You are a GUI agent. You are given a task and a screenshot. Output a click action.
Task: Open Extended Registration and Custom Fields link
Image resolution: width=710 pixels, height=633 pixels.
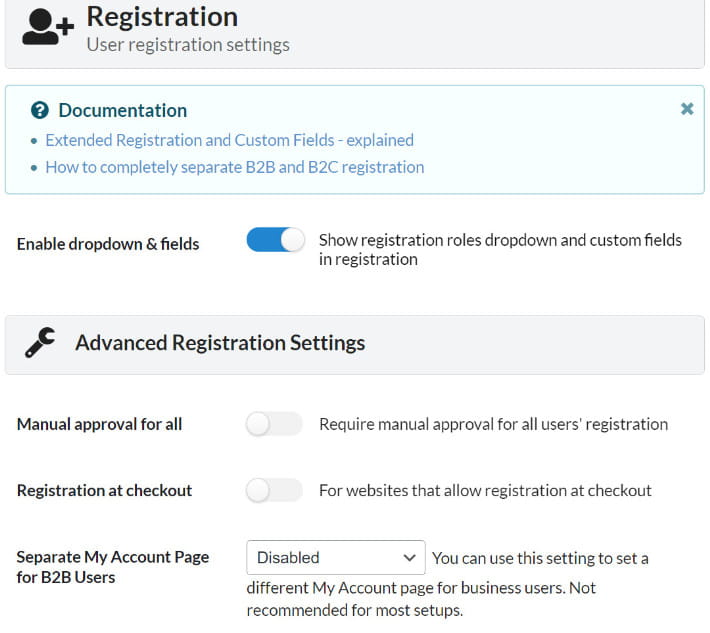click(x=230, y=140)
